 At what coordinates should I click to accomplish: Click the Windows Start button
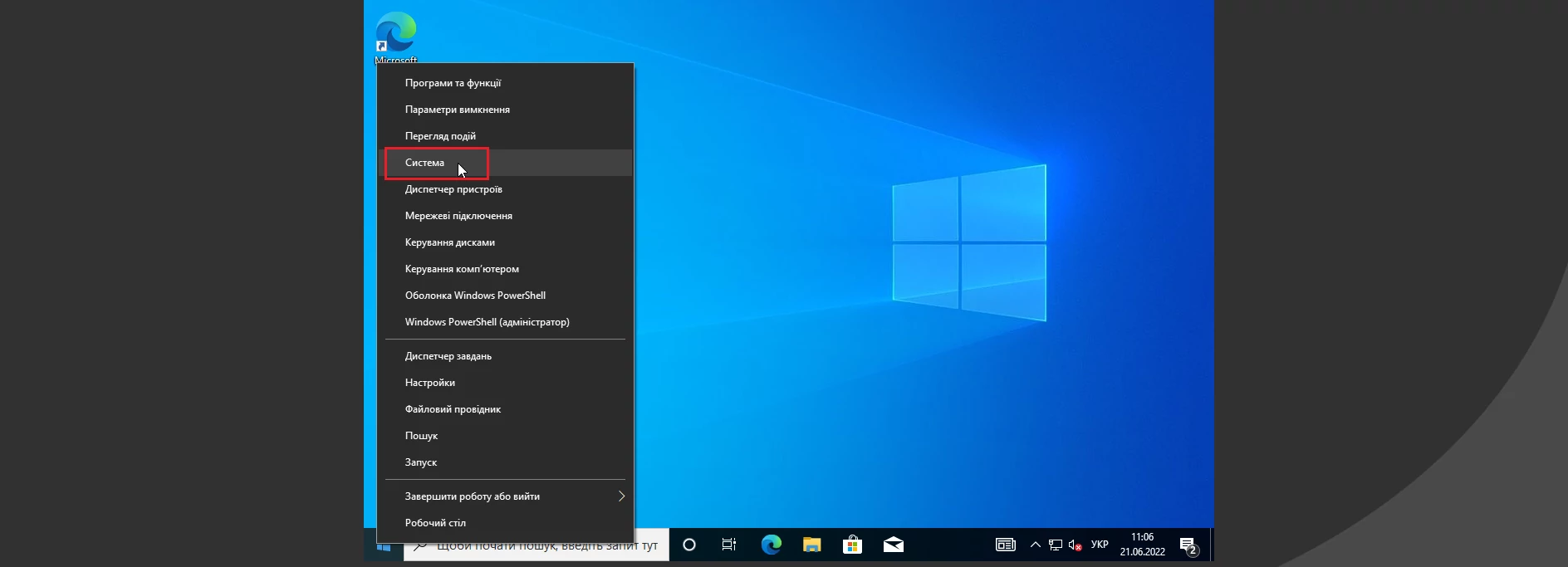384,548
